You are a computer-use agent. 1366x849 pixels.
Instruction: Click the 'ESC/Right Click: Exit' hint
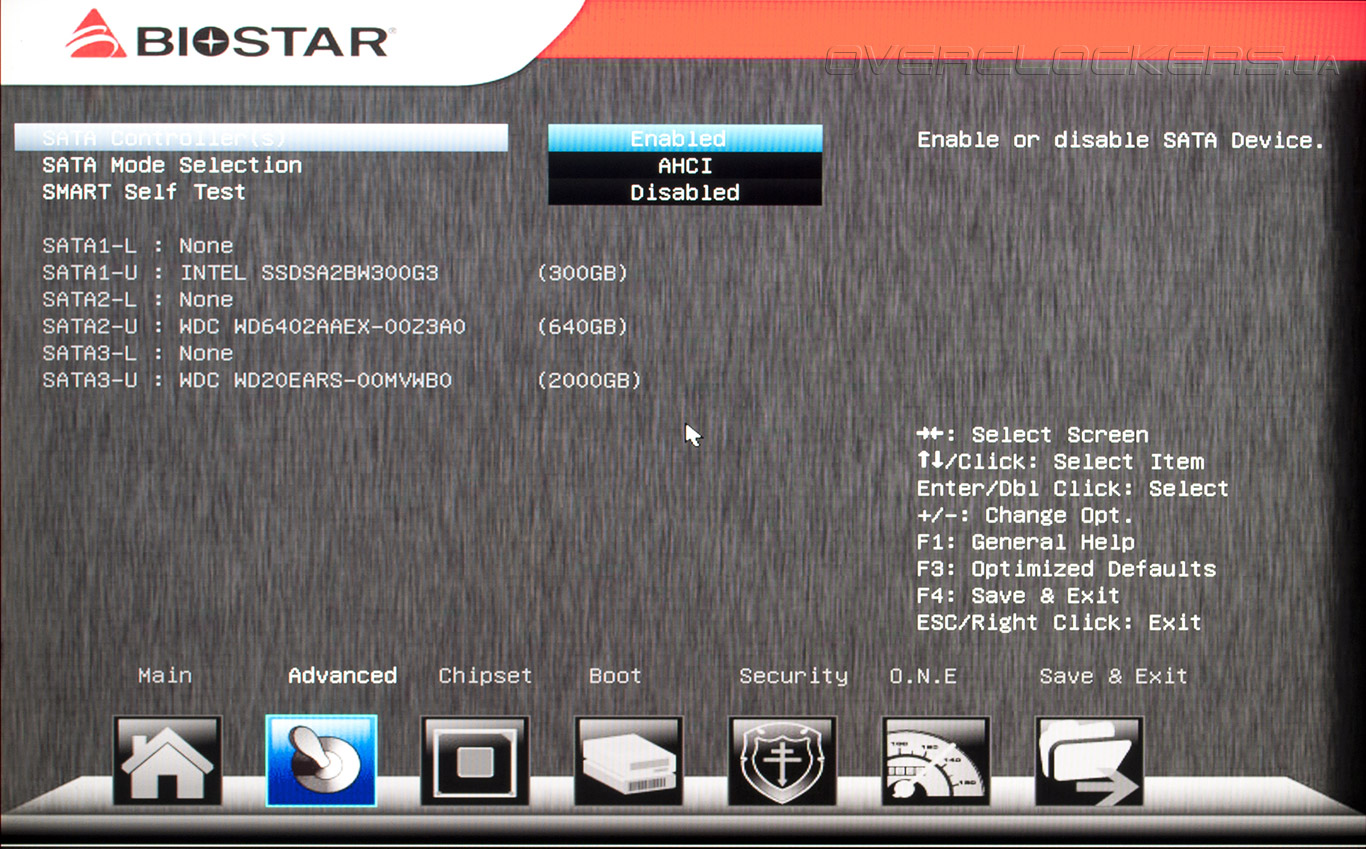click(1059, 623)
